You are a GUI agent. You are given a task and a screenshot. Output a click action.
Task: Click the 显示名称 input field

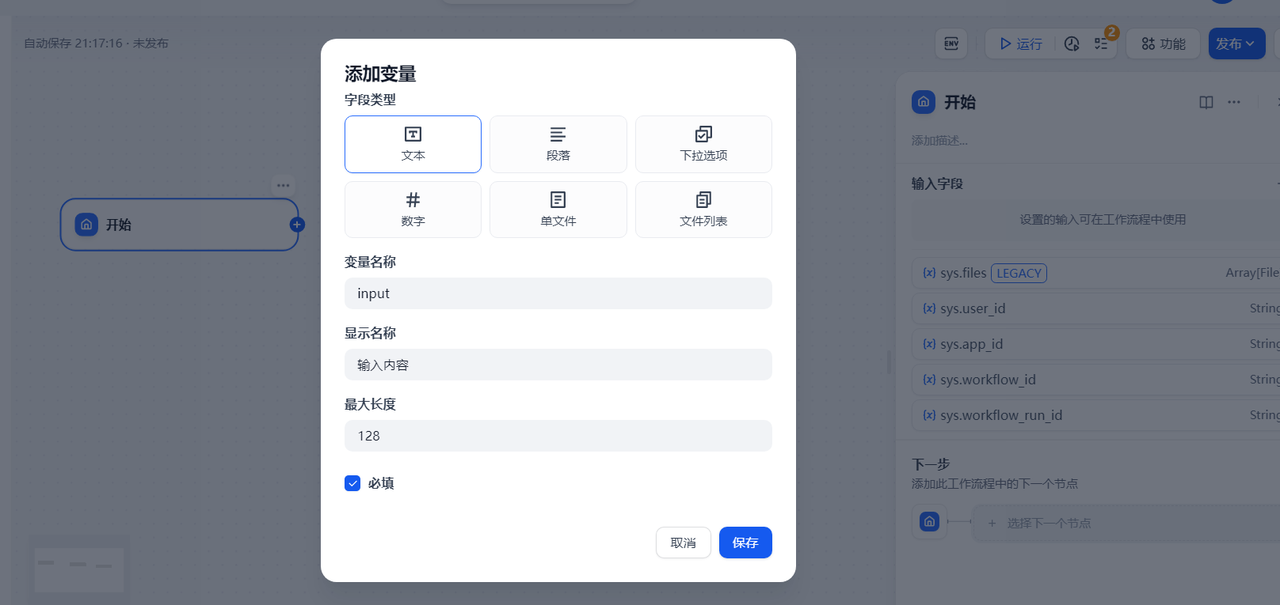558,364
